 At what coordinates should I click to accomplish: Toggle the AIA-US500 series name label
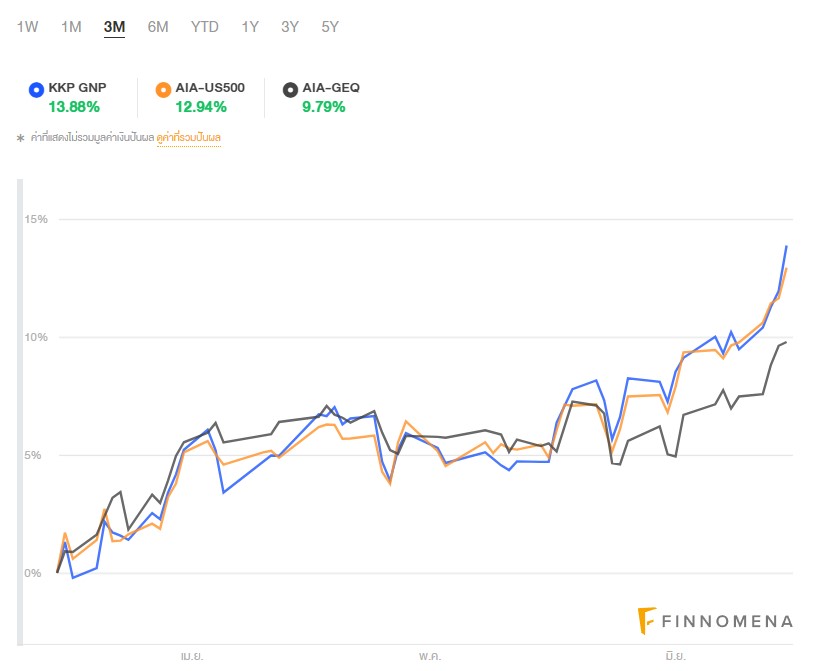coord(209,88)
